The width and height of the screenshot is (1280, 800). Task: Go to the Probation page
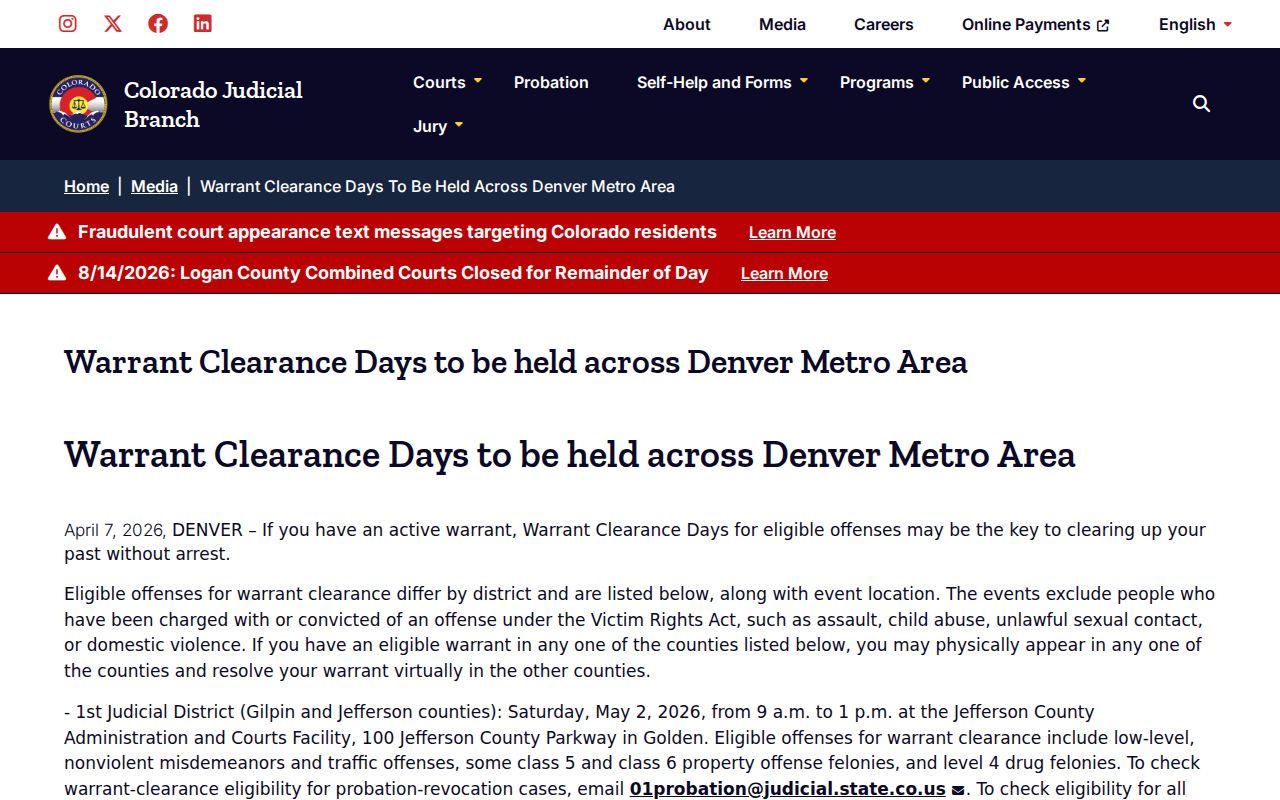(x=551, y=82)
